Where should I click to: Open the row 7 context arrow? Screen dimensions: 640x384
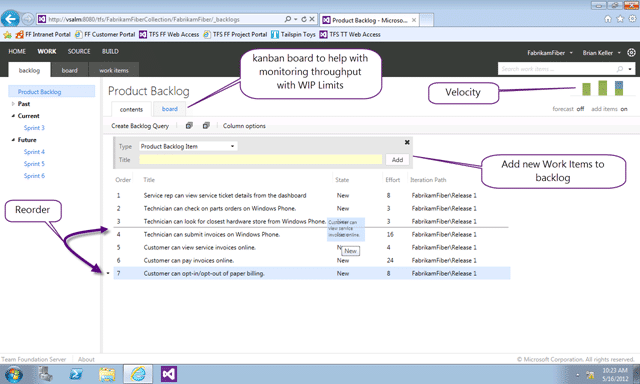108,273
